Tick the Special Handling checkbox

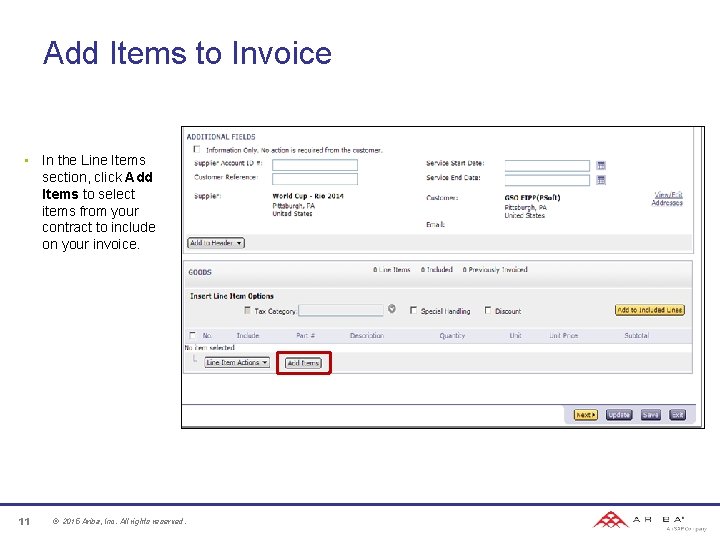tap(413, 310)
